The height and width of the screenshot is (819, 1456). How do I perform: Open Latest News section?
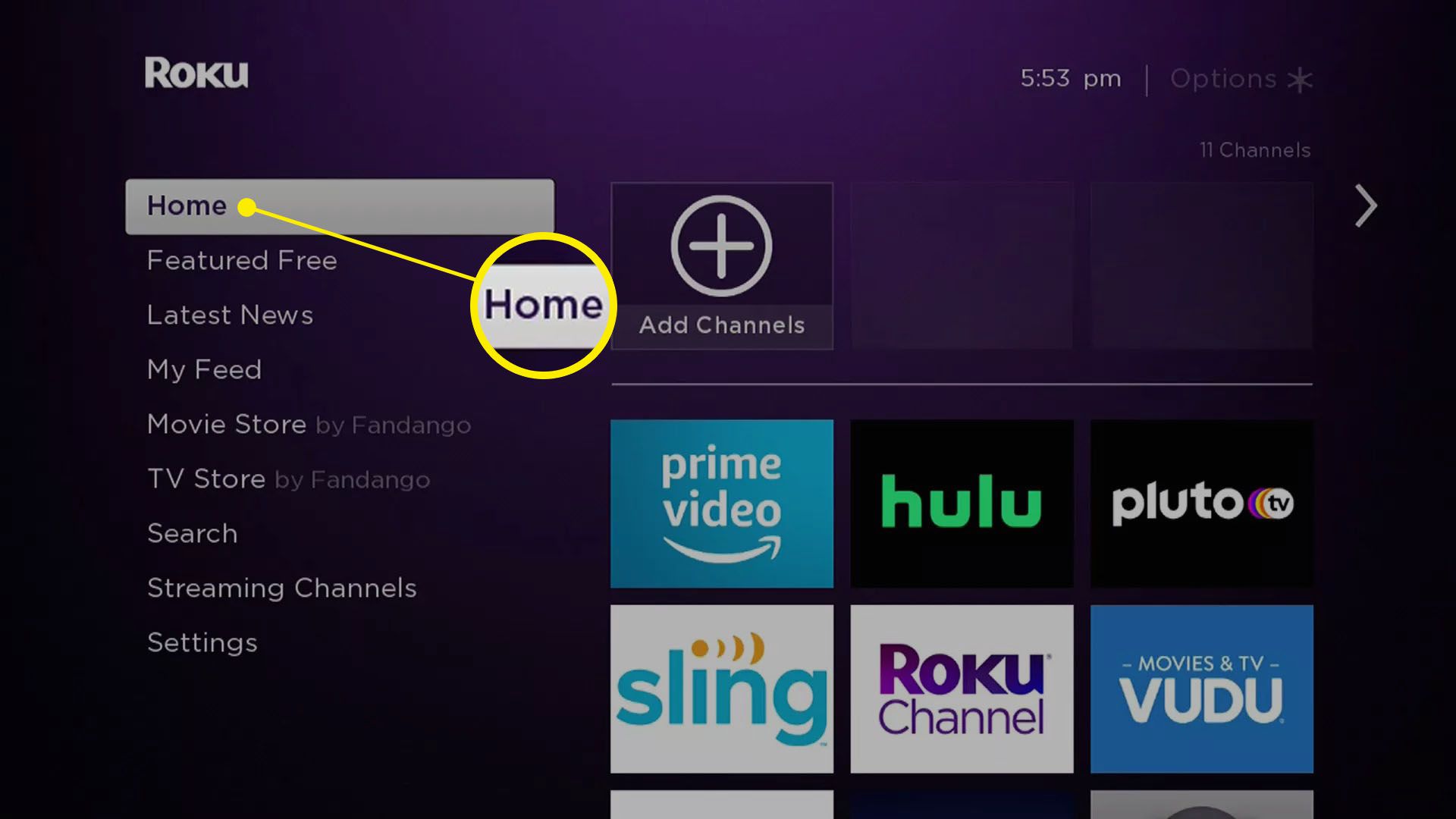229,314
